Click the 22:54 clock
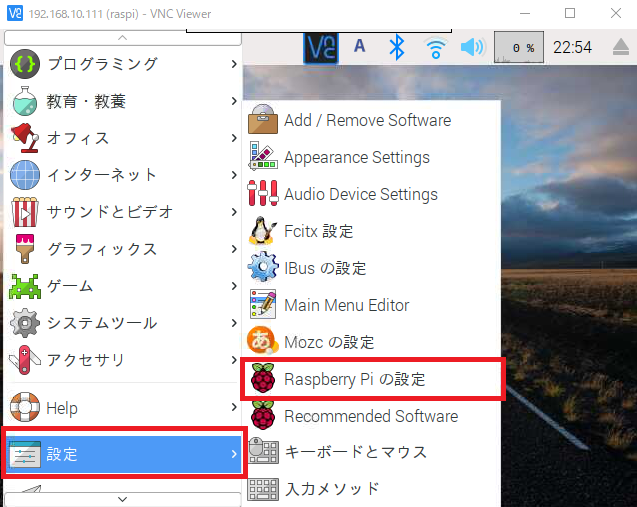 [x=572, y=48]
